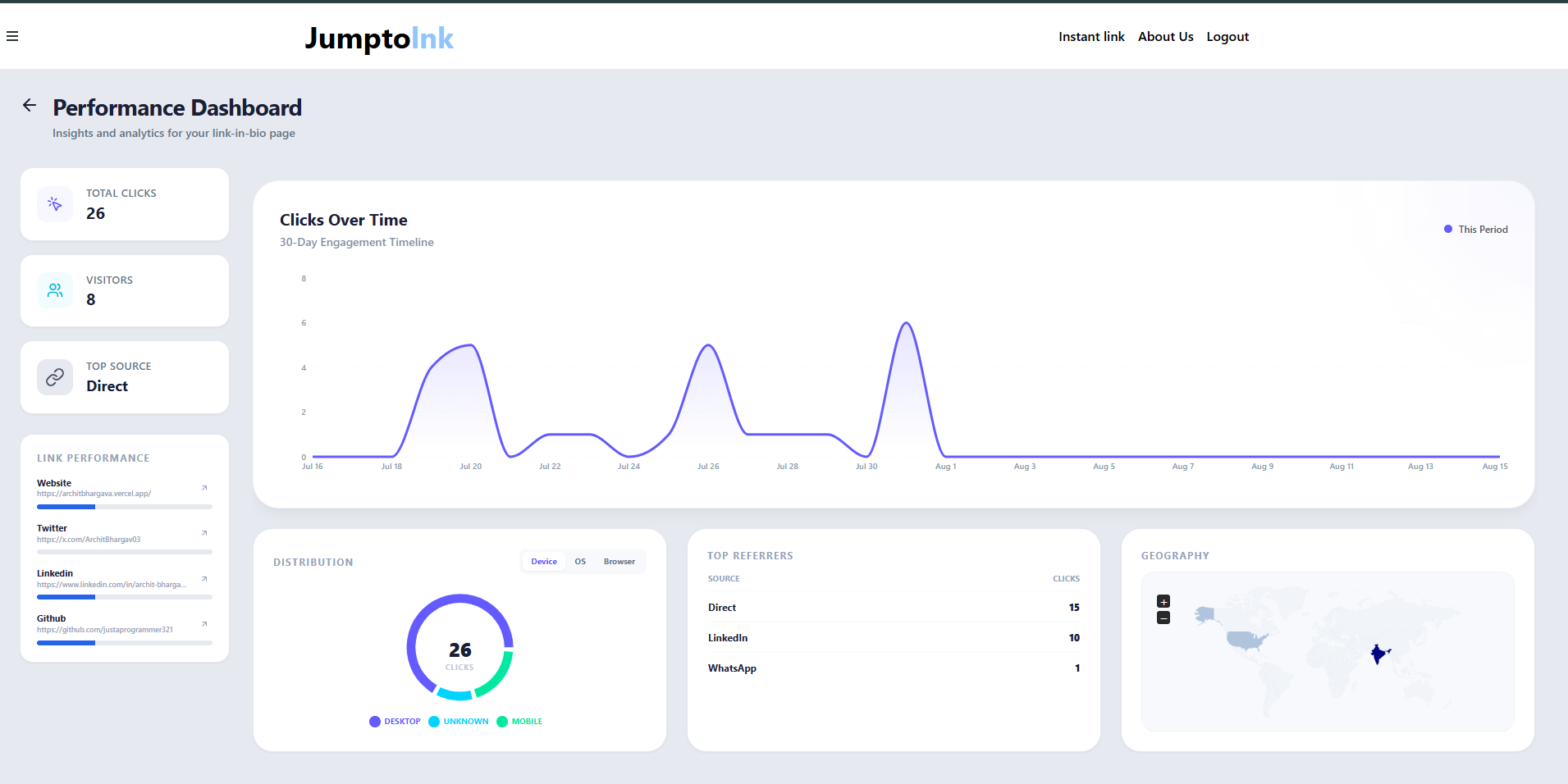Select the Device distribution tab
Screen dimensions: 1568x784
pyautogui.click(x=544, y=562)
